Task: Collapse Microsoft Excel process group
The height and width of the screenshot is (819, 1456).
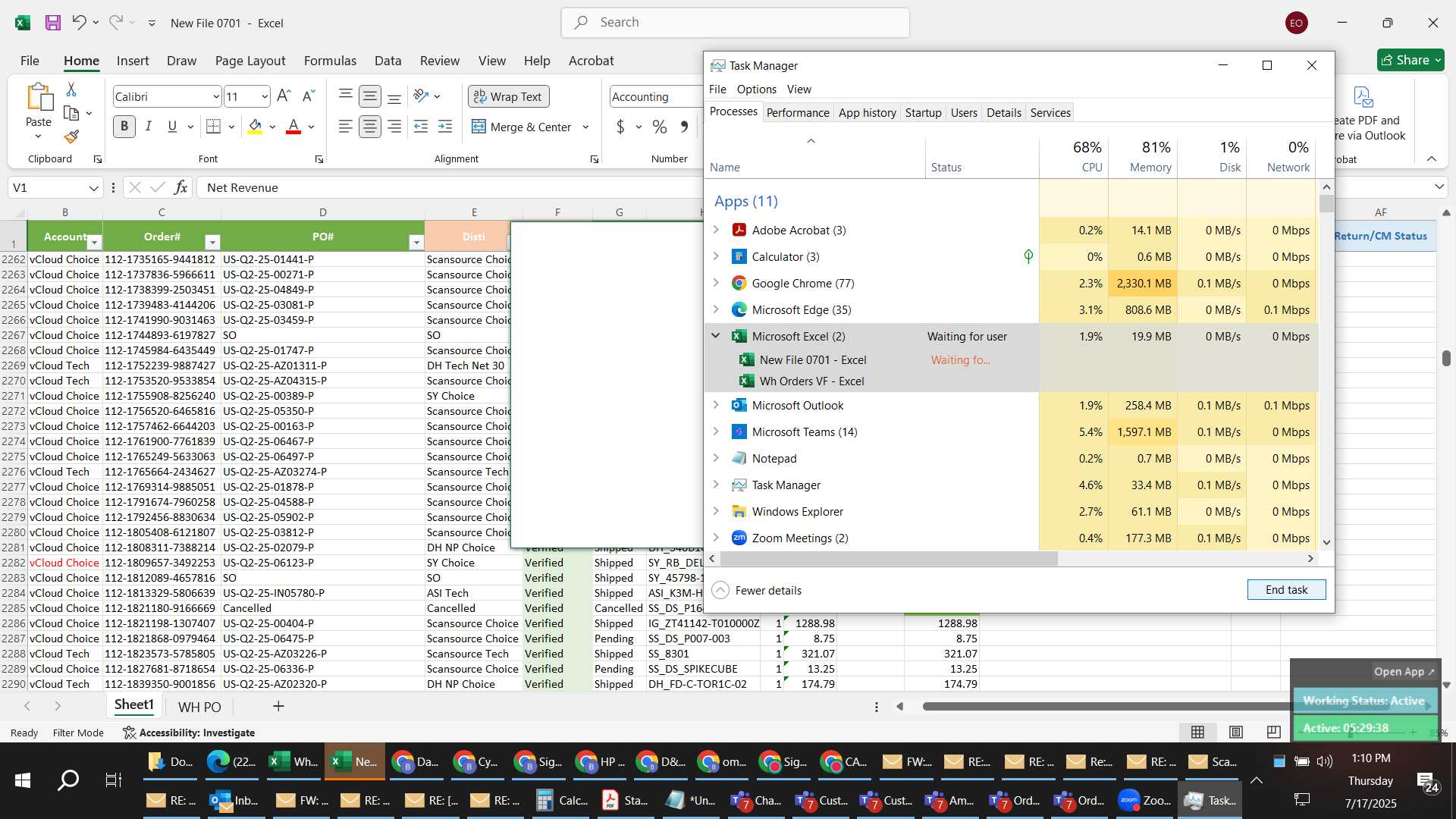Action: pos(716,336)
